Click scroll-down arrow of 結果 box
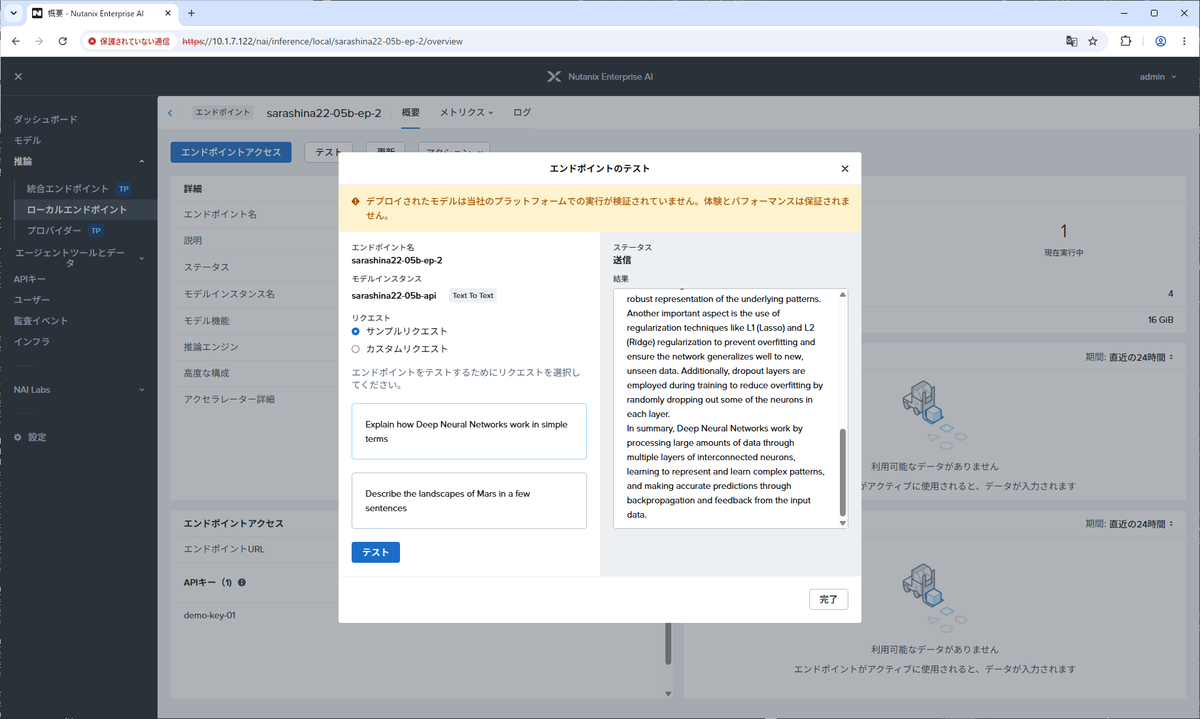 click(842, 523)
